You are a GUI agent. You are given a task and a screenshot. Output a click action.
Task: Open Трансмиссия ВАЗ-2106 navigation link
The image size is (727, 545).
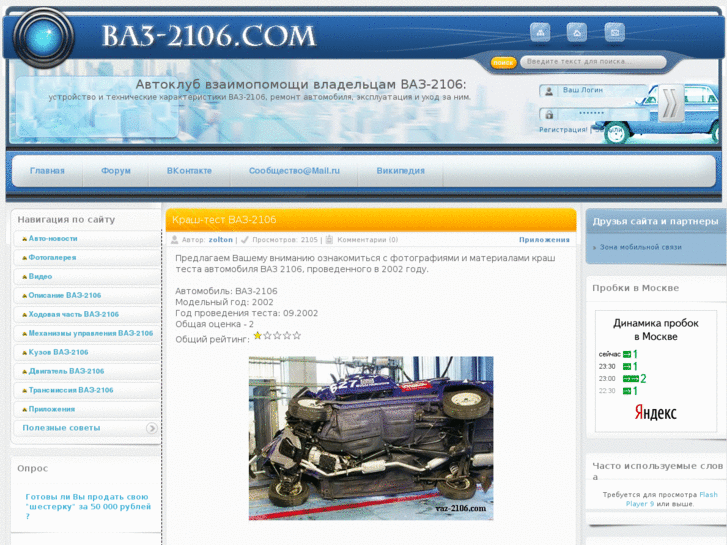71,391
